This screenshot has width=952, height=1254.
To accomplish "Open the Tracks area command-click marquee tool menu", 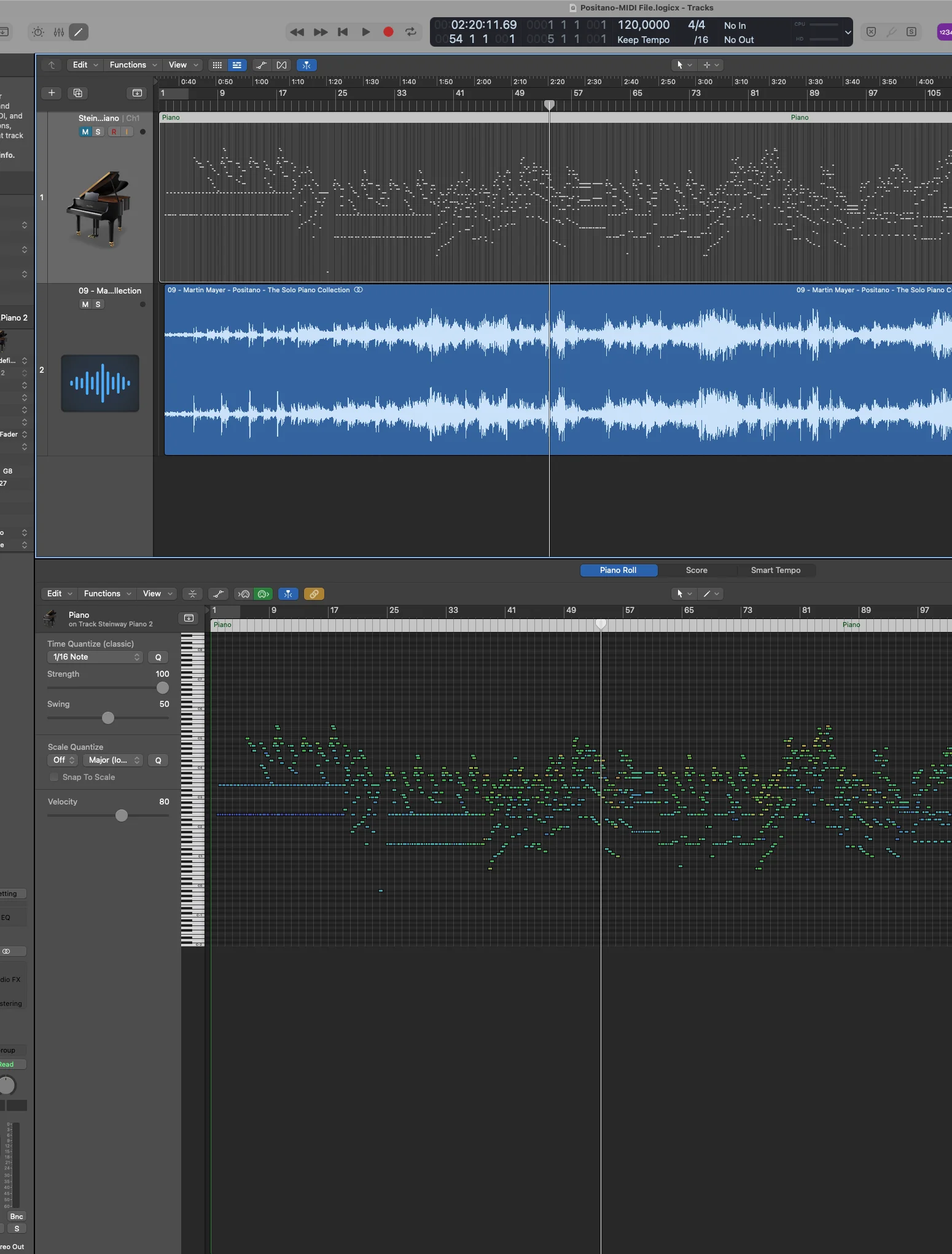I will pos(711,65).
